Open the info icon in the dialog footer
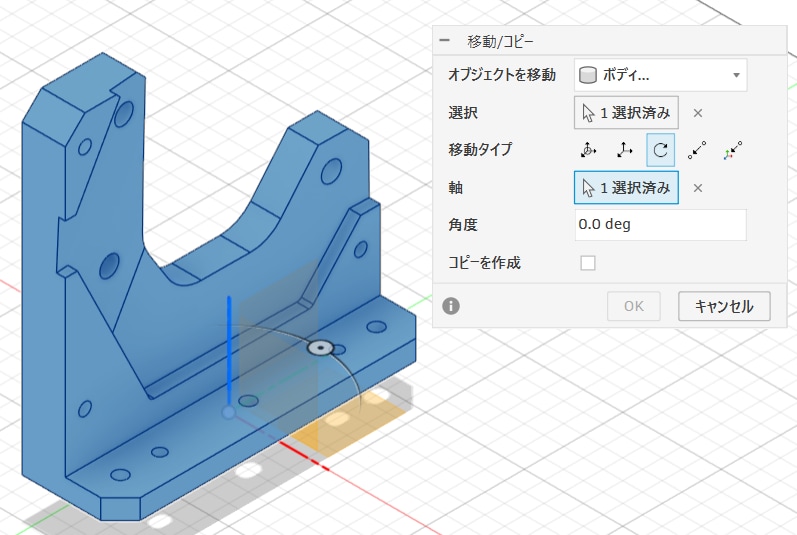The width and height of the screenshot is (797, 535). (451, 306)
